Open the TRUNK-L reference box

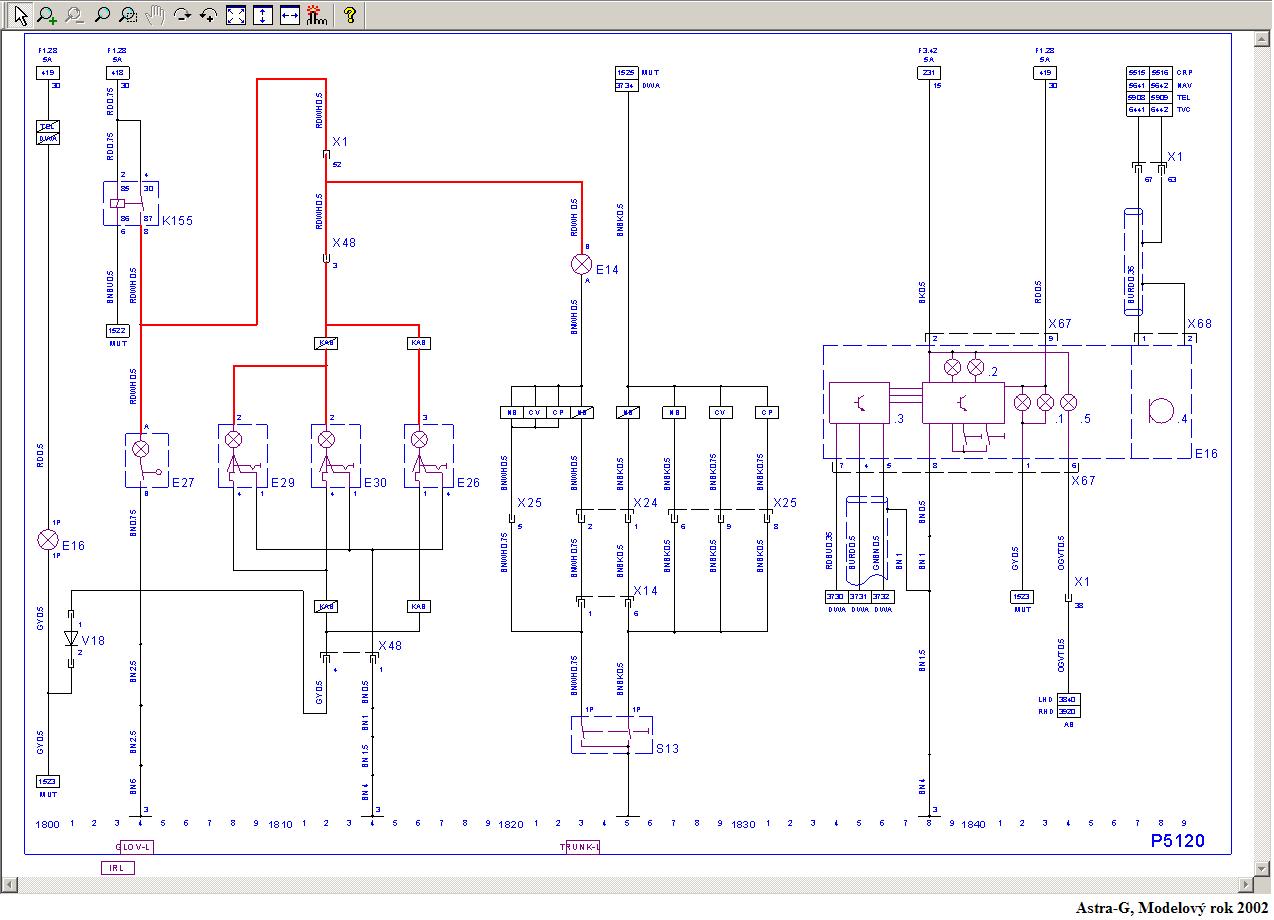coord(583,847)
